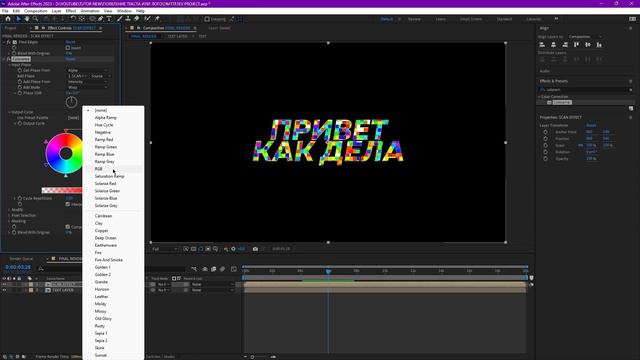Toggle the Interpolate Palette checkbox

point(68,204)
